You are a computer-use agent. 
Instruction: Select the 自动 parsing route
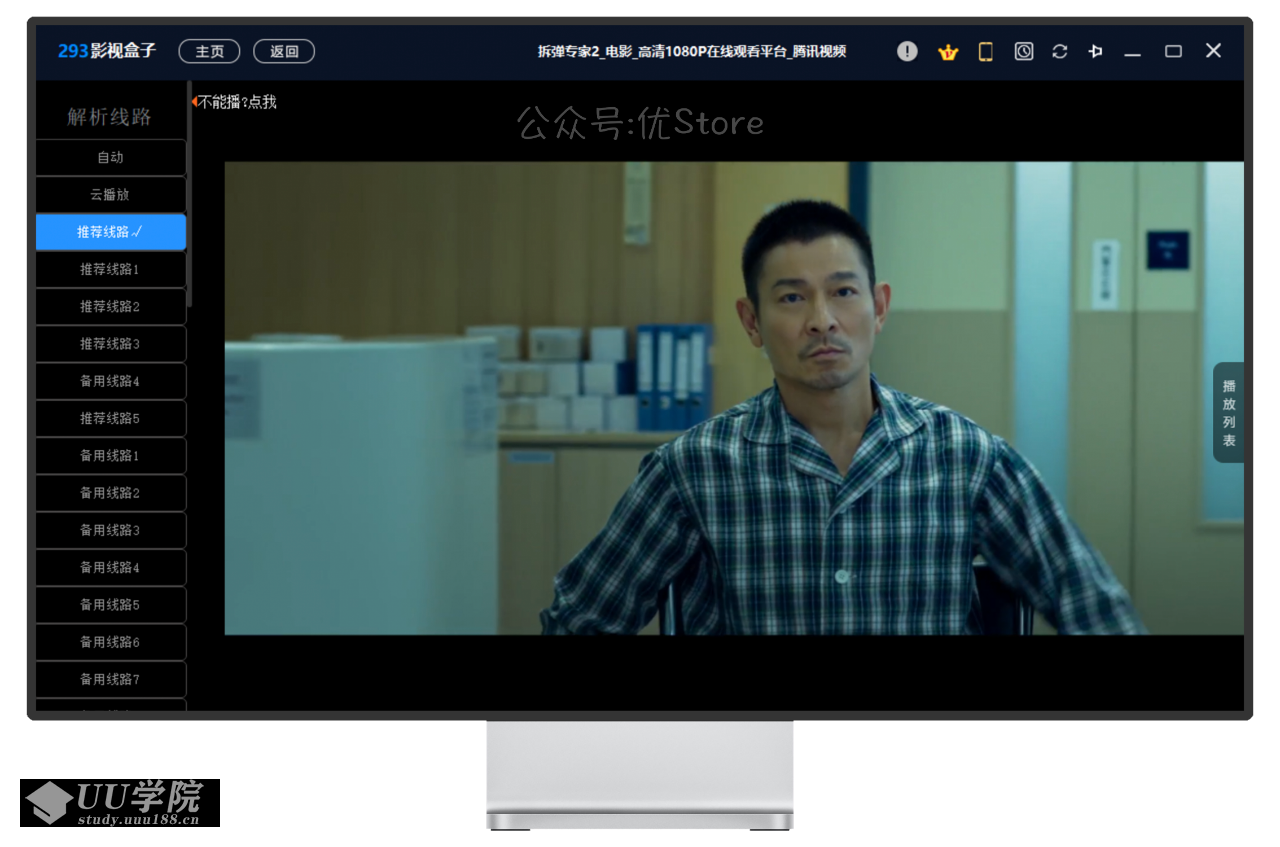point(111,157)
